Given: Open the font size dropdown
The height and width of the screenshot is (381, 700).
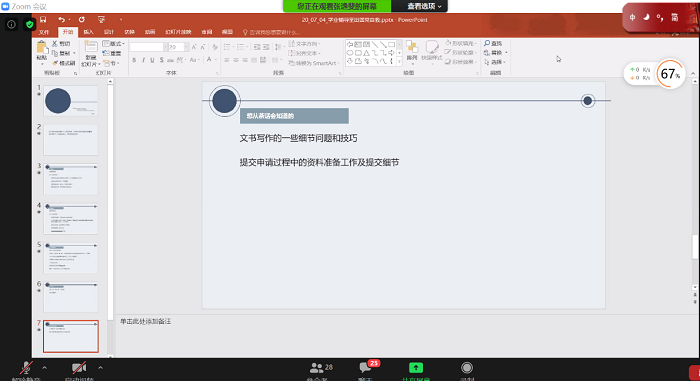Looking at the screenshot, I should tap(186, 47).
